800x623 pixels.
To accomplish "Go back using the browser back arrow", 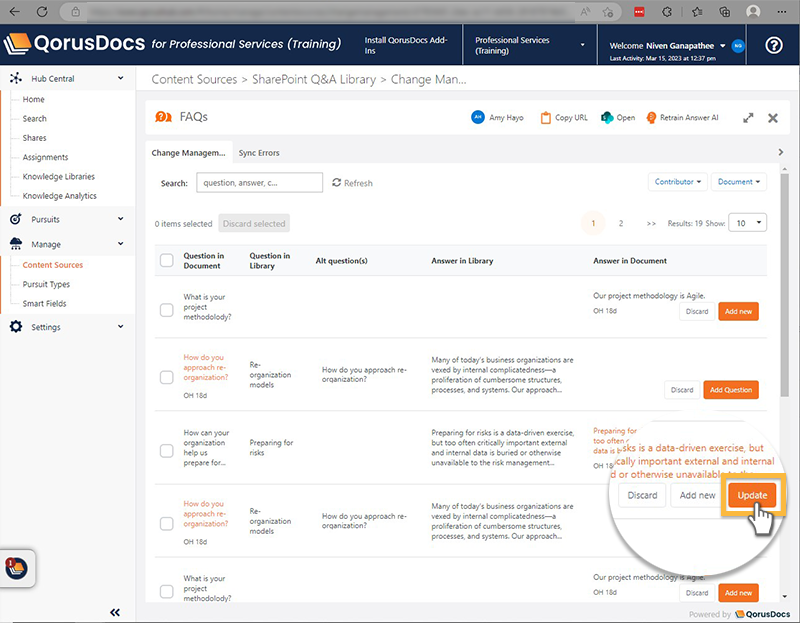I will click(x=14, y=11).
